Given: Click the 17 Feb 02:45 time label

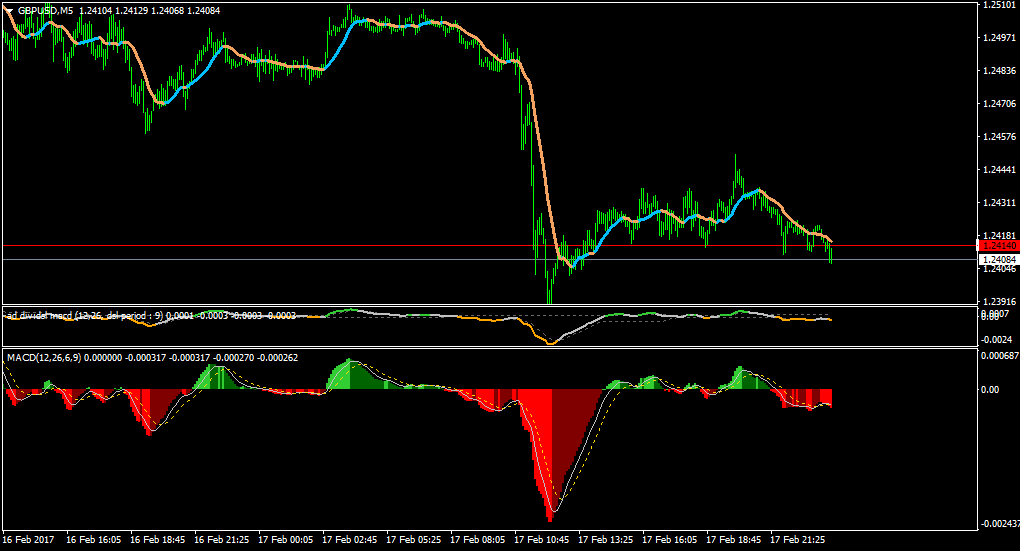Looking at the screenshot, I should (349, 540).
